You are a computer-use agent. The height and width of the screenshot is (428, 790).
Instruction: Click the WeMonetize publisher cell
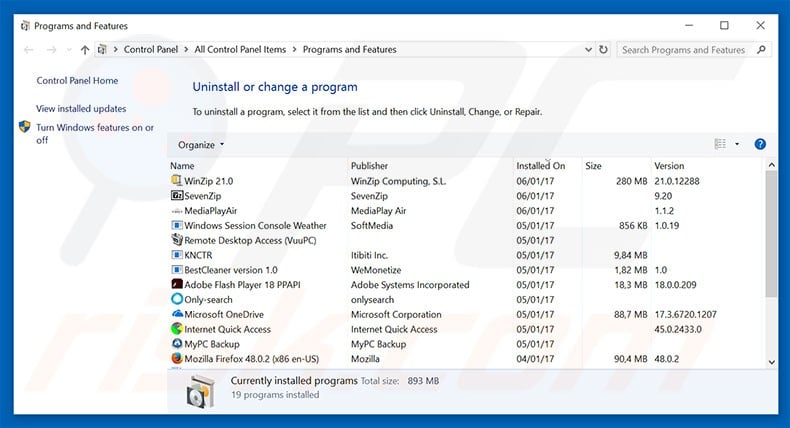376,270
